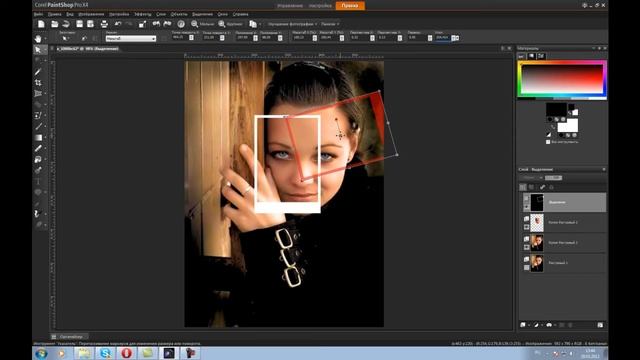Click the black foreground color swatch

pyautogui.click(x=556, y=109)
